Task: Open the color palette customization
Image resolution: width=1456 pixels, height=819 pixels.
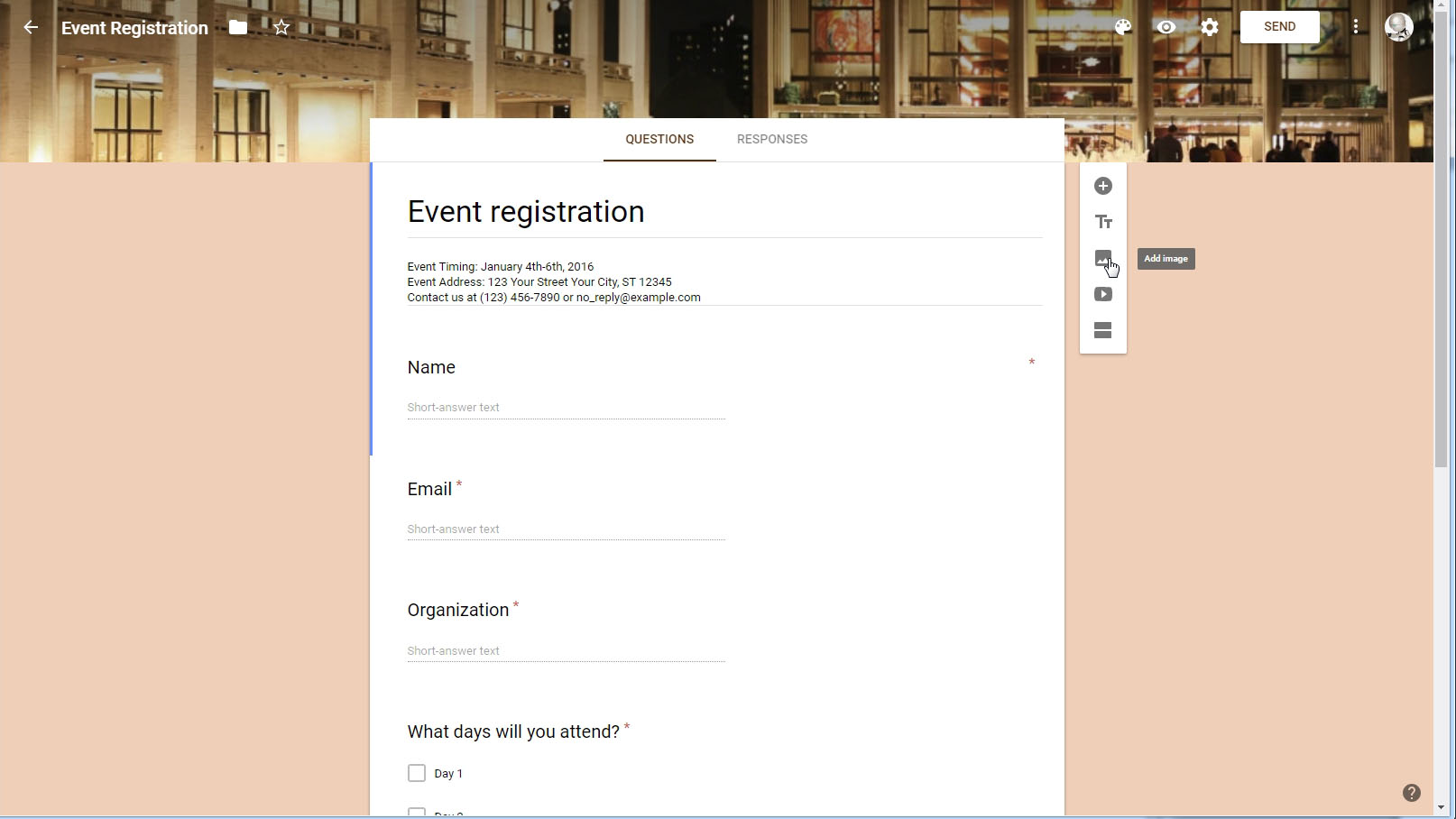Action: [x=1123, y=27]
